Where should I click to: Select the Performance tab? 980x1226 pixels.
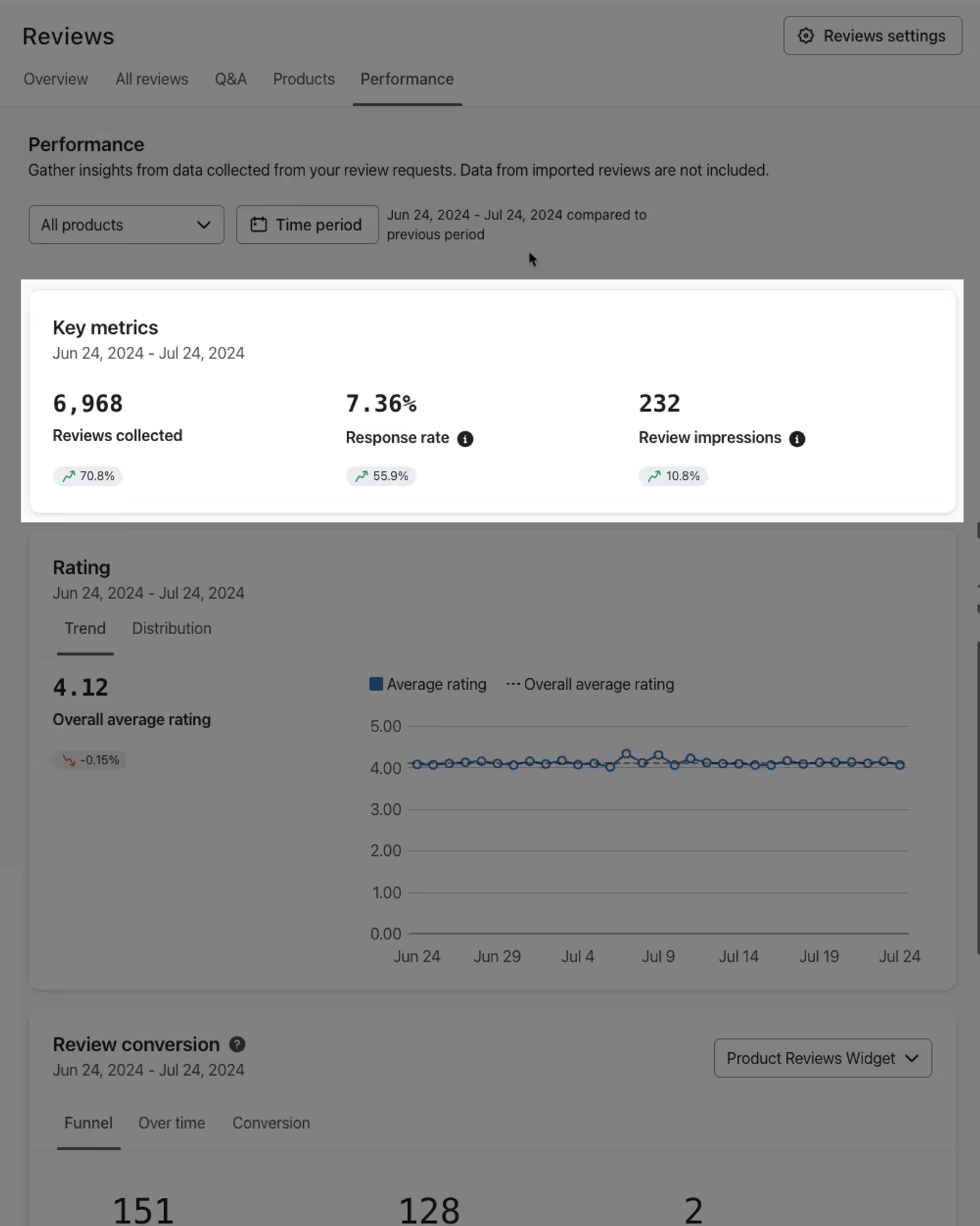pyautogui.click(x=407, y=79)
